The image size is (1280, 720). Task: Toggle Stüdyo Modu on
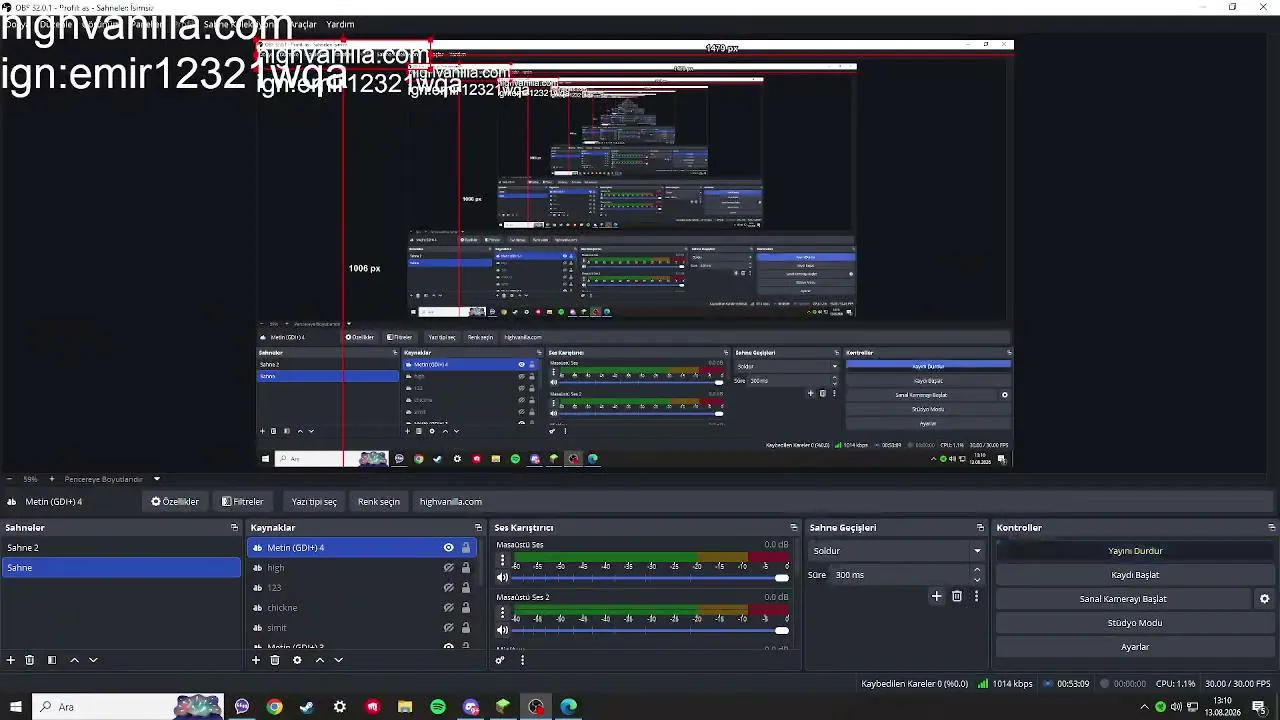[1135, 623]
